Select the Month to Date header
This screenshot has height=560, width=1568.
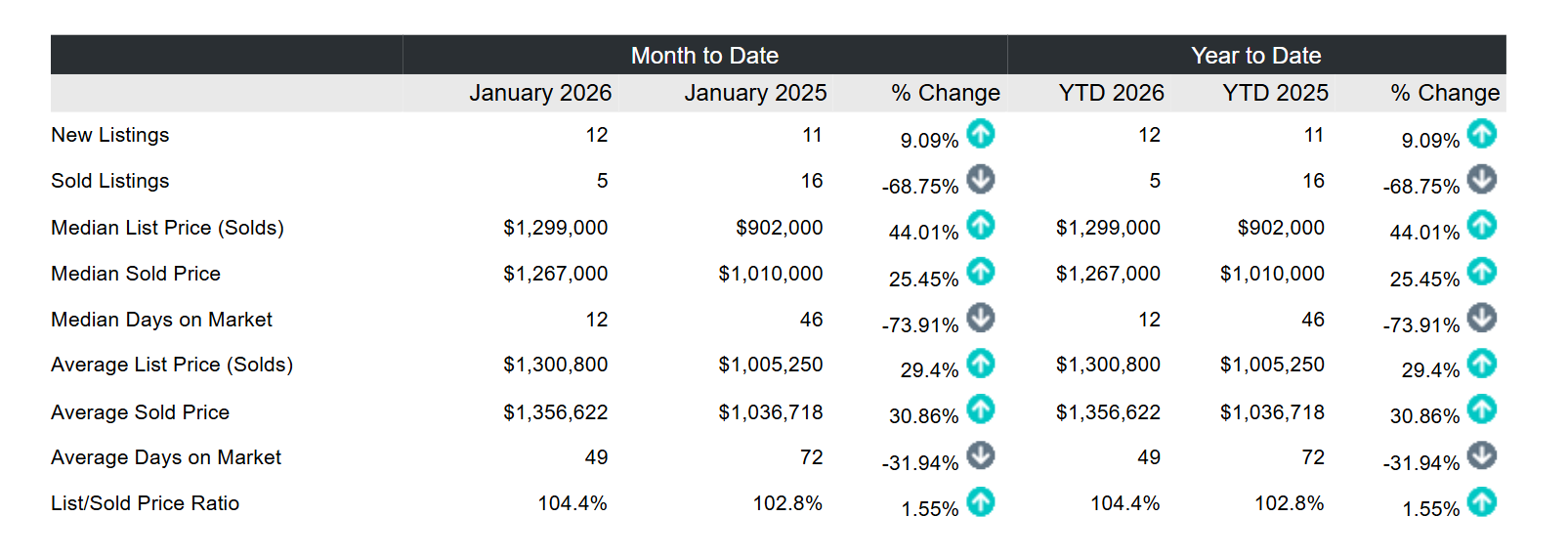click(704, 56)
